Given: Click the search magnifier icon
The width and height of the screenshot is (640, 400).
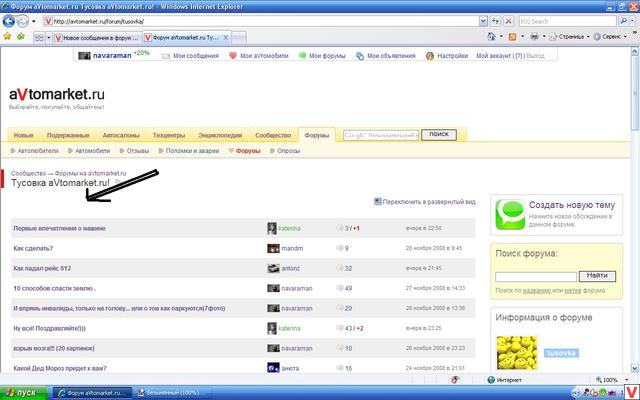Looking at the screenshot, I should [623, 21].
